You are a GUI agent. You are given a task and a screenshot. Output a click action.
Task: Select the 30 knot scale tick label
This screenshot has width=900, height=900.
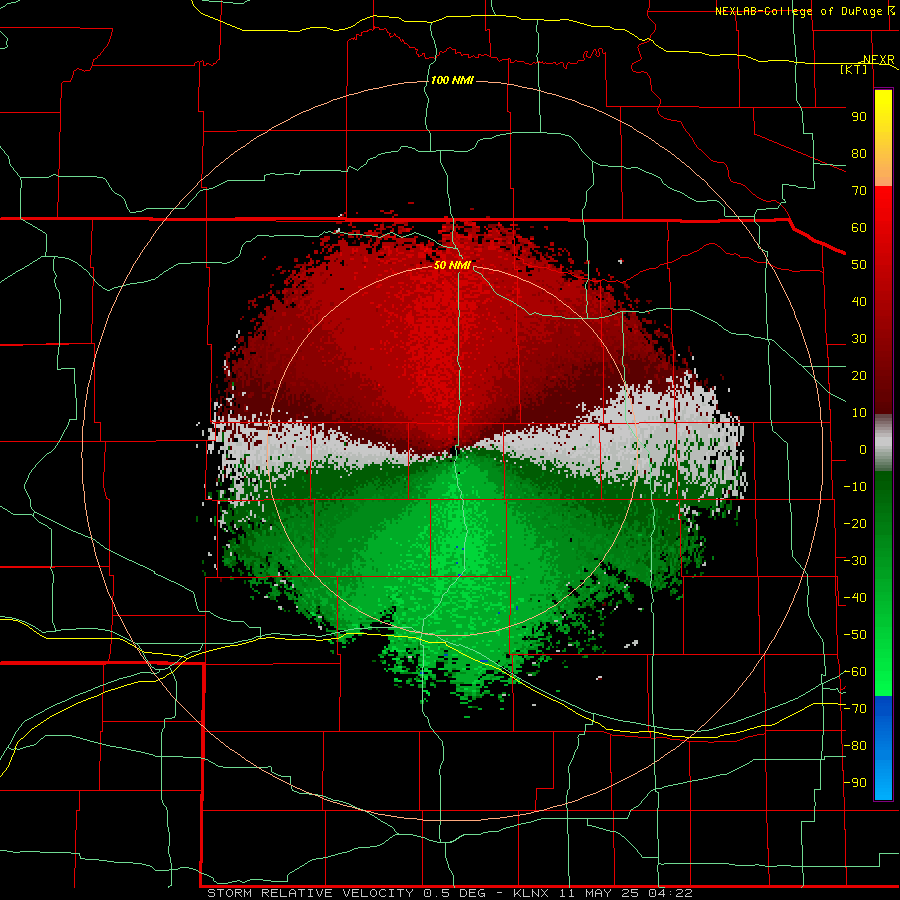click(x=859, y=339)
